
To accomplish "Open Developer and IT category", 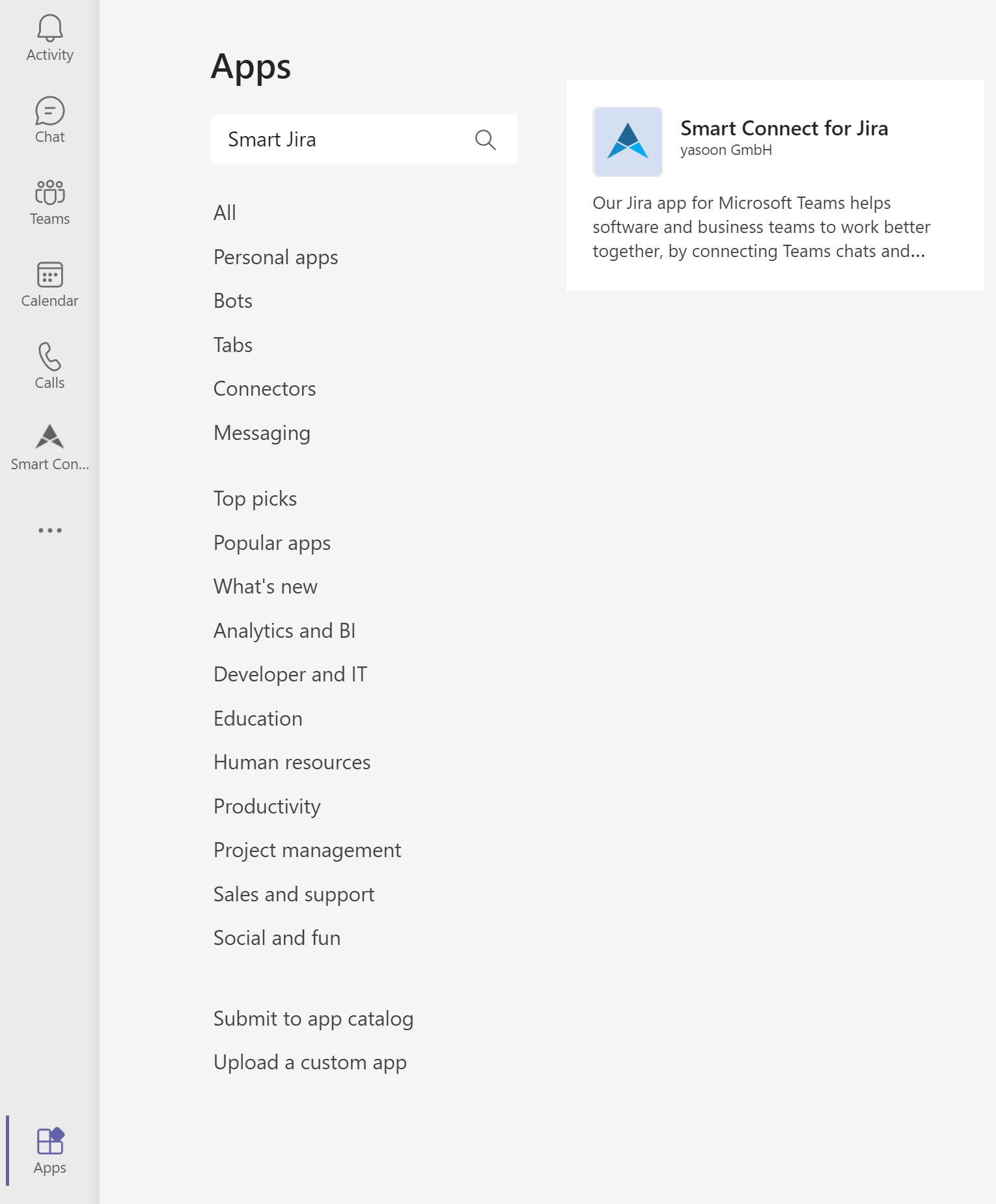I will tap(290, 674).
